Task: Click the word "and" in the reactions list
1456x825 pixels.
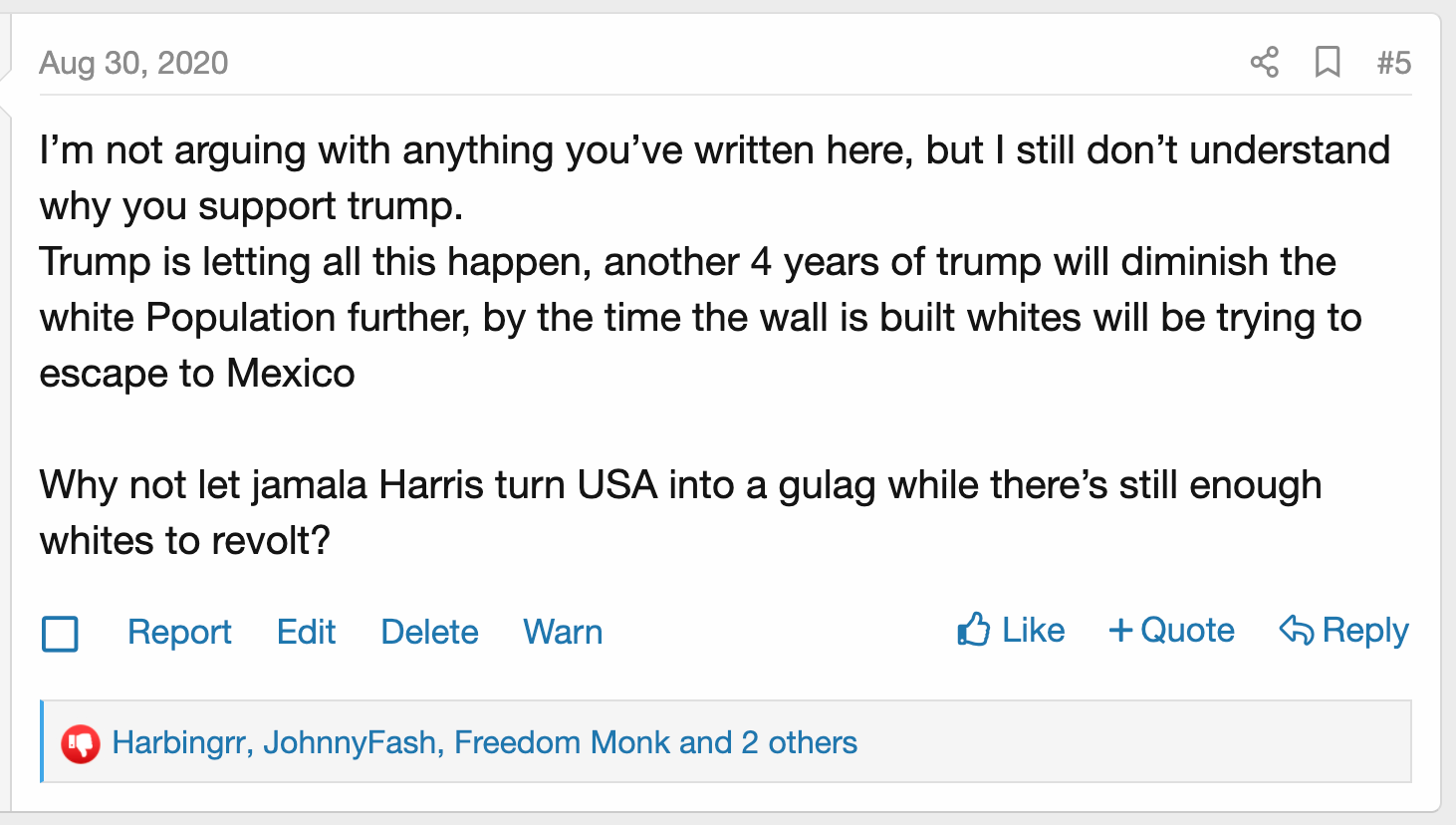Action: [705, 743]
